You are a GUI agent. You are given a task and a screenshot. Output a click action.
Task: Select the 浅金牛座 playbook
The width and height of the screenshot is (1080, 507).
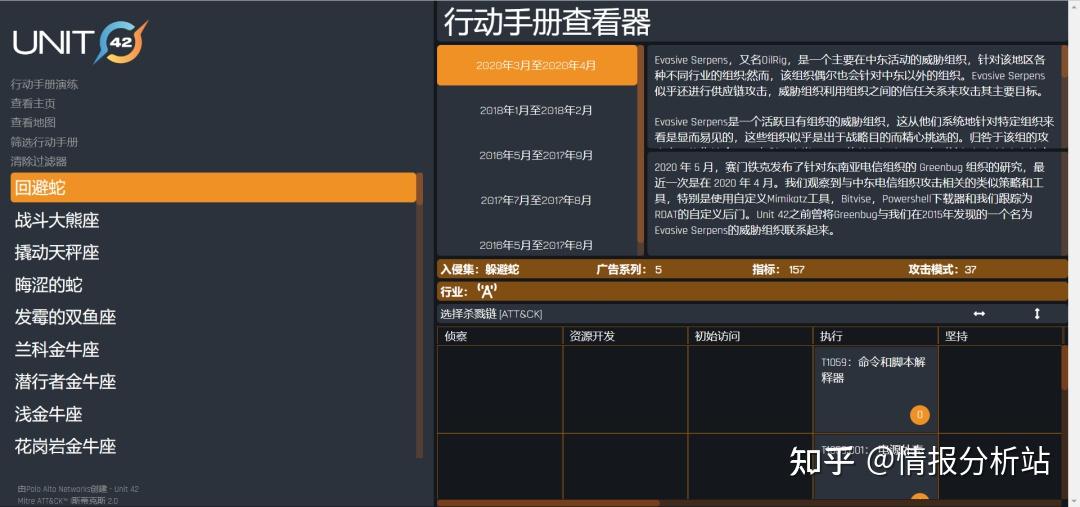click(x=213, y=414)
